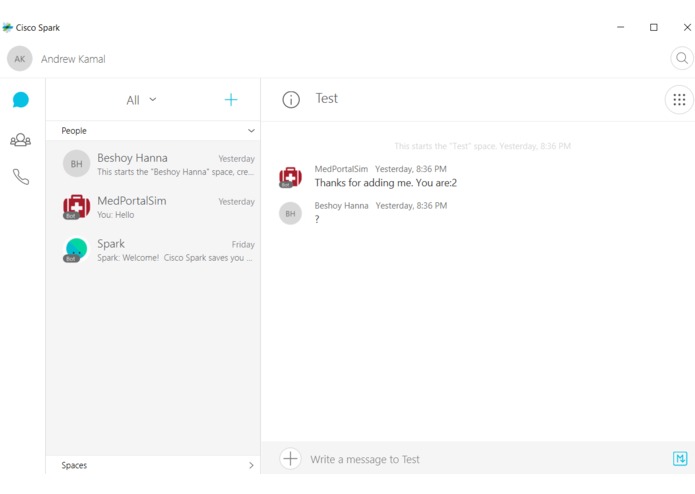
Task: Click Beshoy Hanna's BH avatar in list
Action: click(76, 163)
